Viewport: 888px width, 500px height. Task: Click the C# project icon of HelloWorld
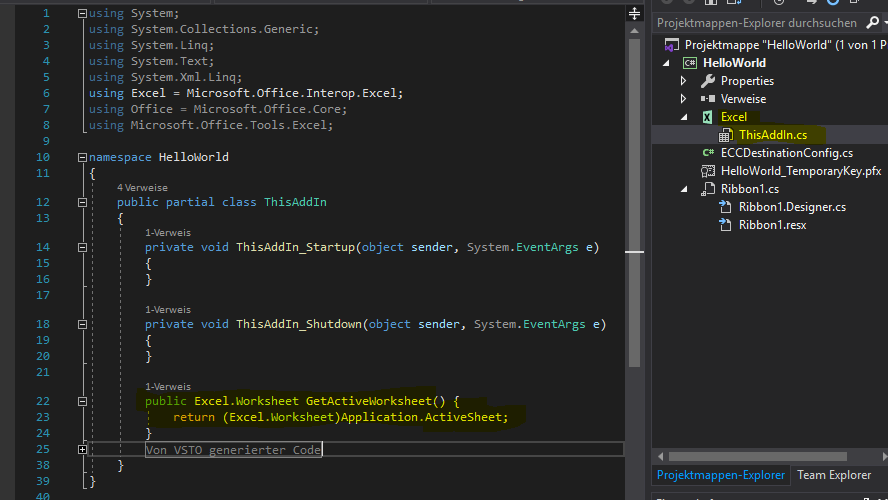tap(690, 63)
